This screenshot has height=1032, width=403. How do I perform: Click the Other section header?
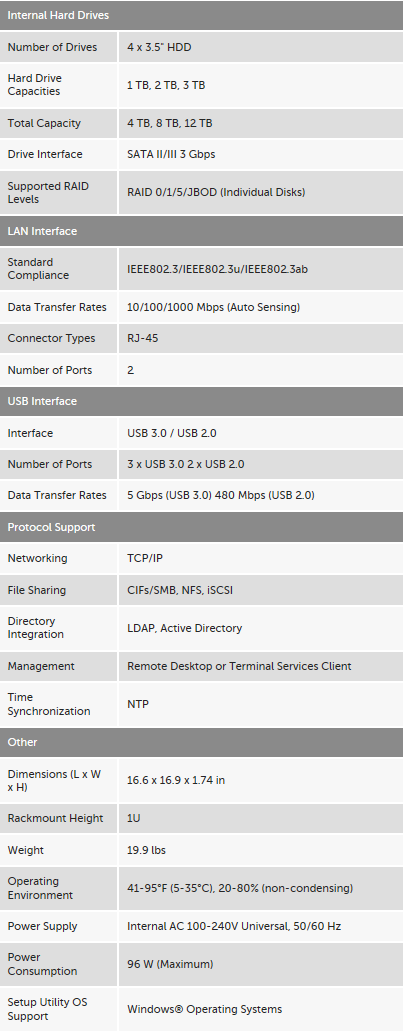coord(202,742)
